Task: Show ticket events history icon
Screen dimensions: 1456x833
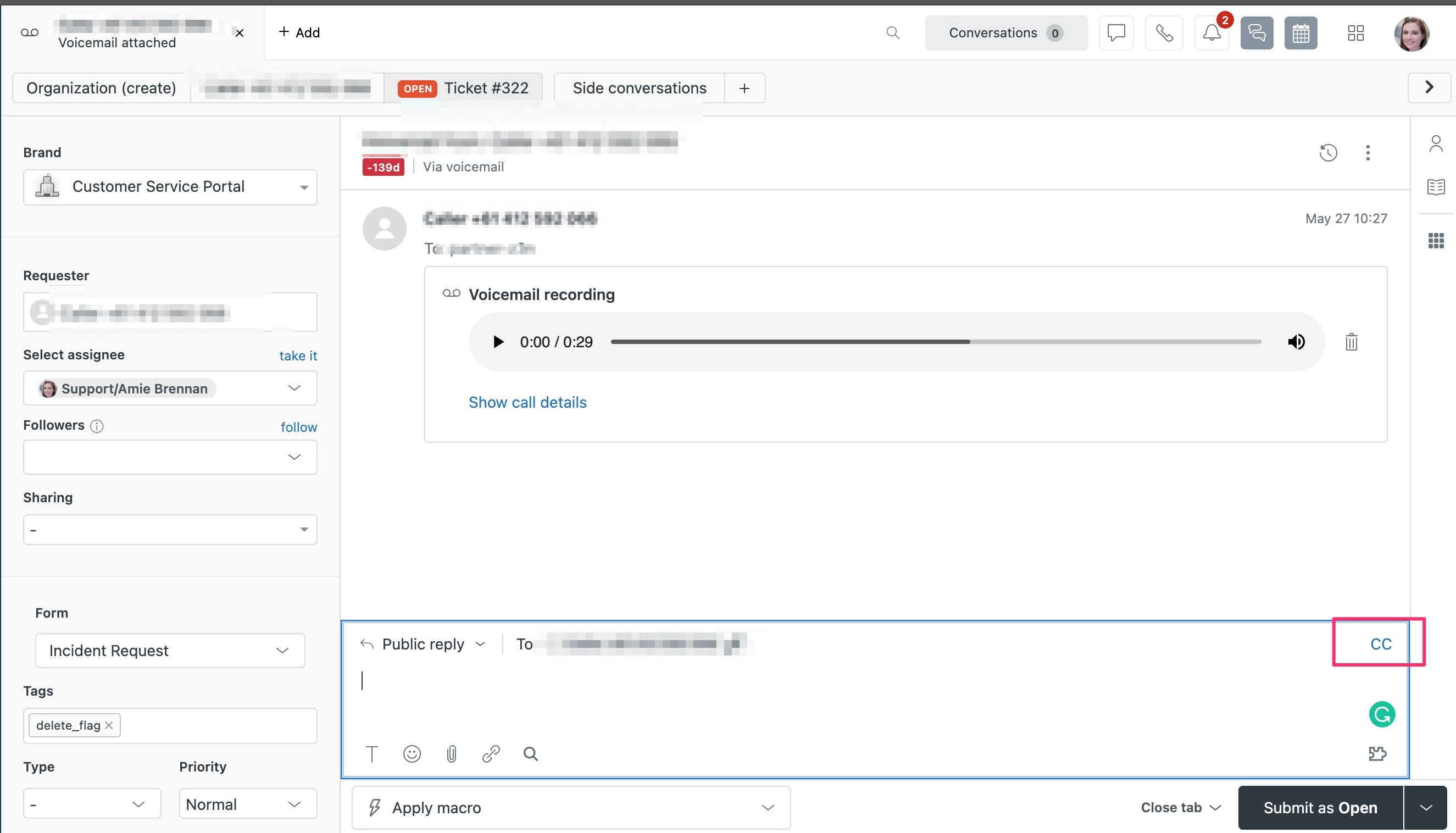Action: tap(1328, 153)
